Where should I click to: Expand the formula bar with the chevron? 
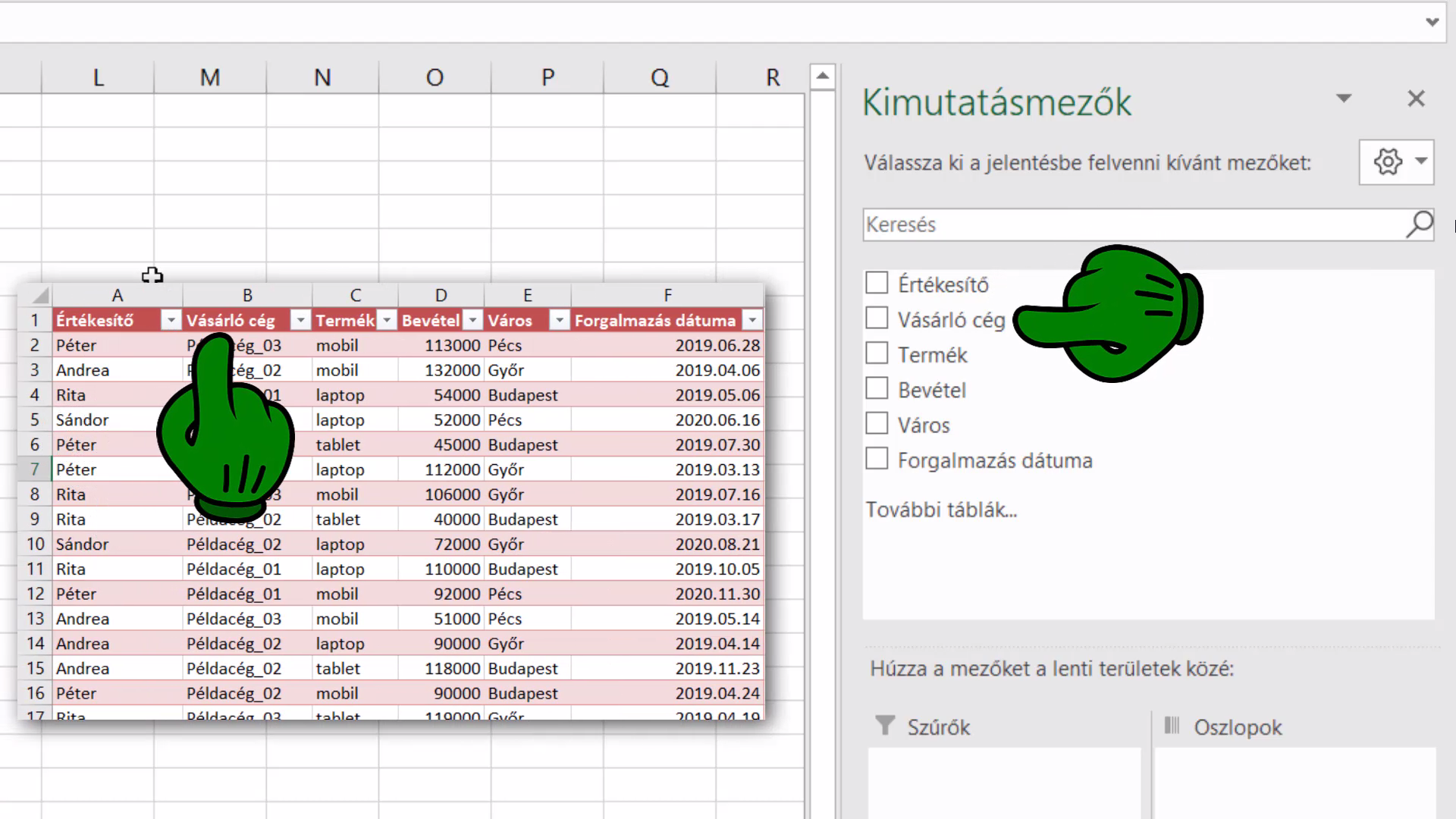1432,22
